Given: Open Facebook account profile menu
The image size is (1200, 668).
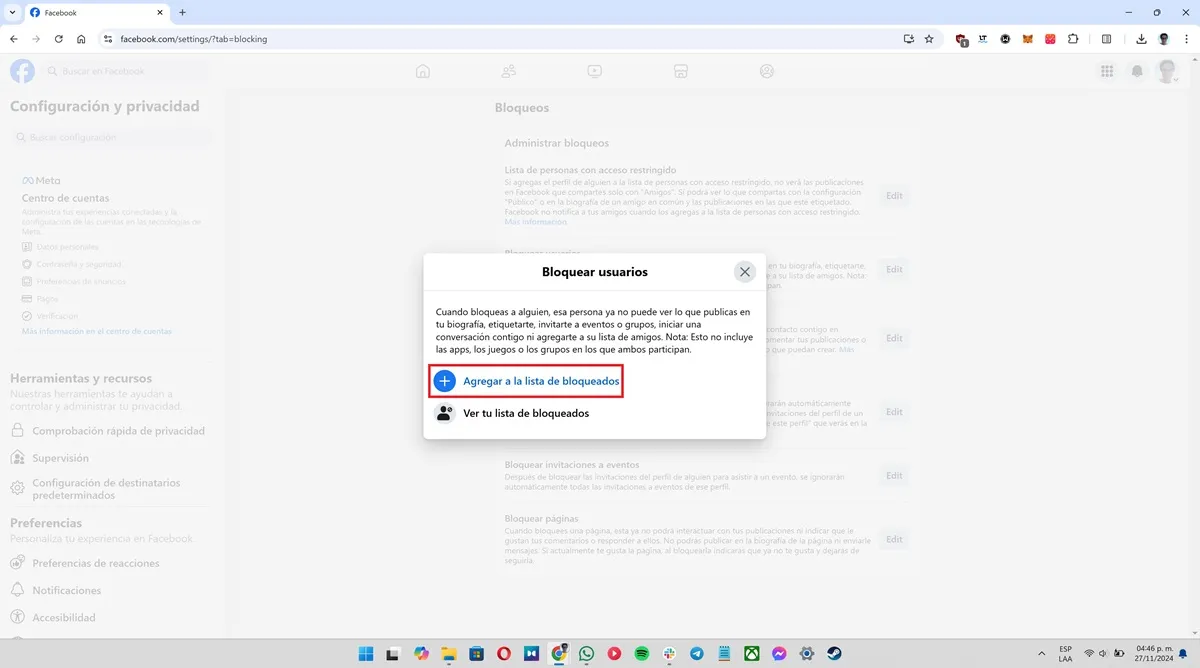Looking at the screenshot, I should tap(1166, 71).
